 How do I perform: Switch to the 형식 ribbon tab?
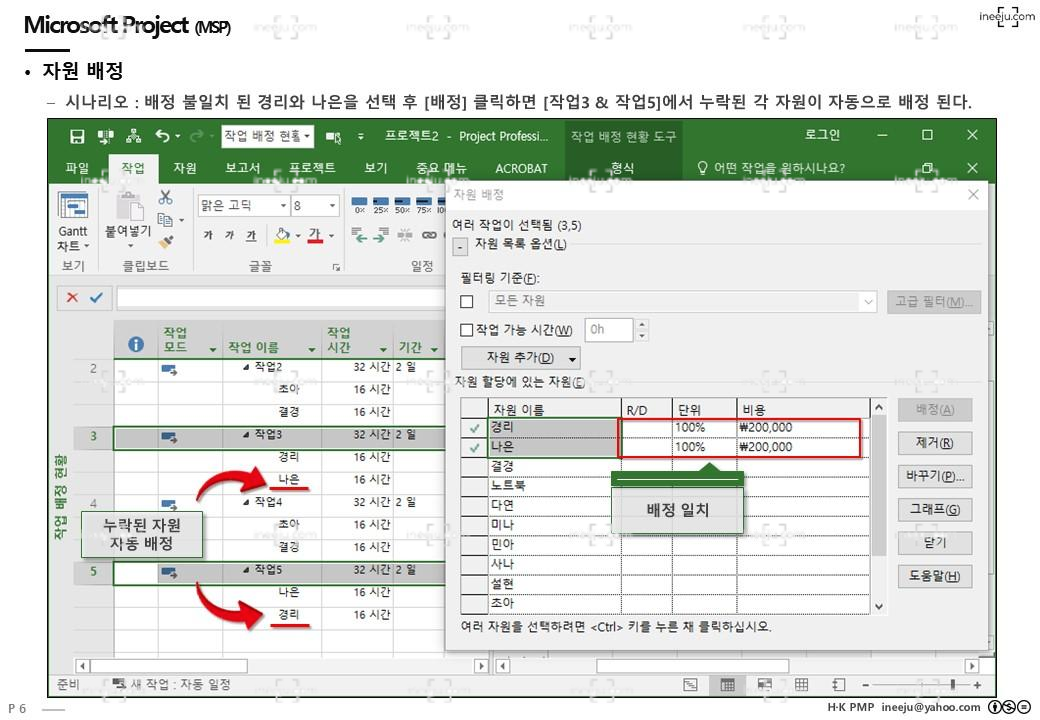(x=622, y=168)
